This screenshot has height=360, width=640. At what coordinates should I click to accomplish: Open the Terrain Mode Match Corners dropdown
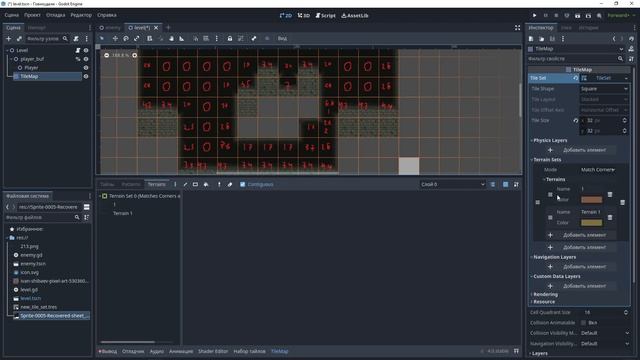598,170
